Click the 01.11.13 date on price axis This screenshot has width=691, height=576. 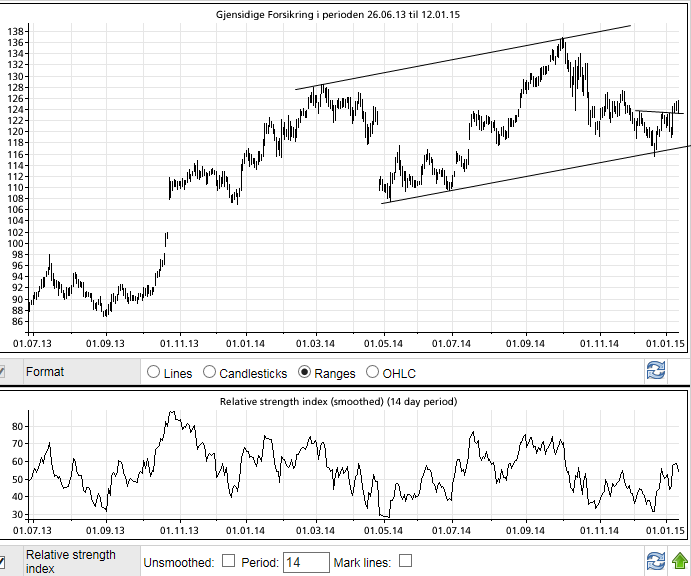point(179,343)
